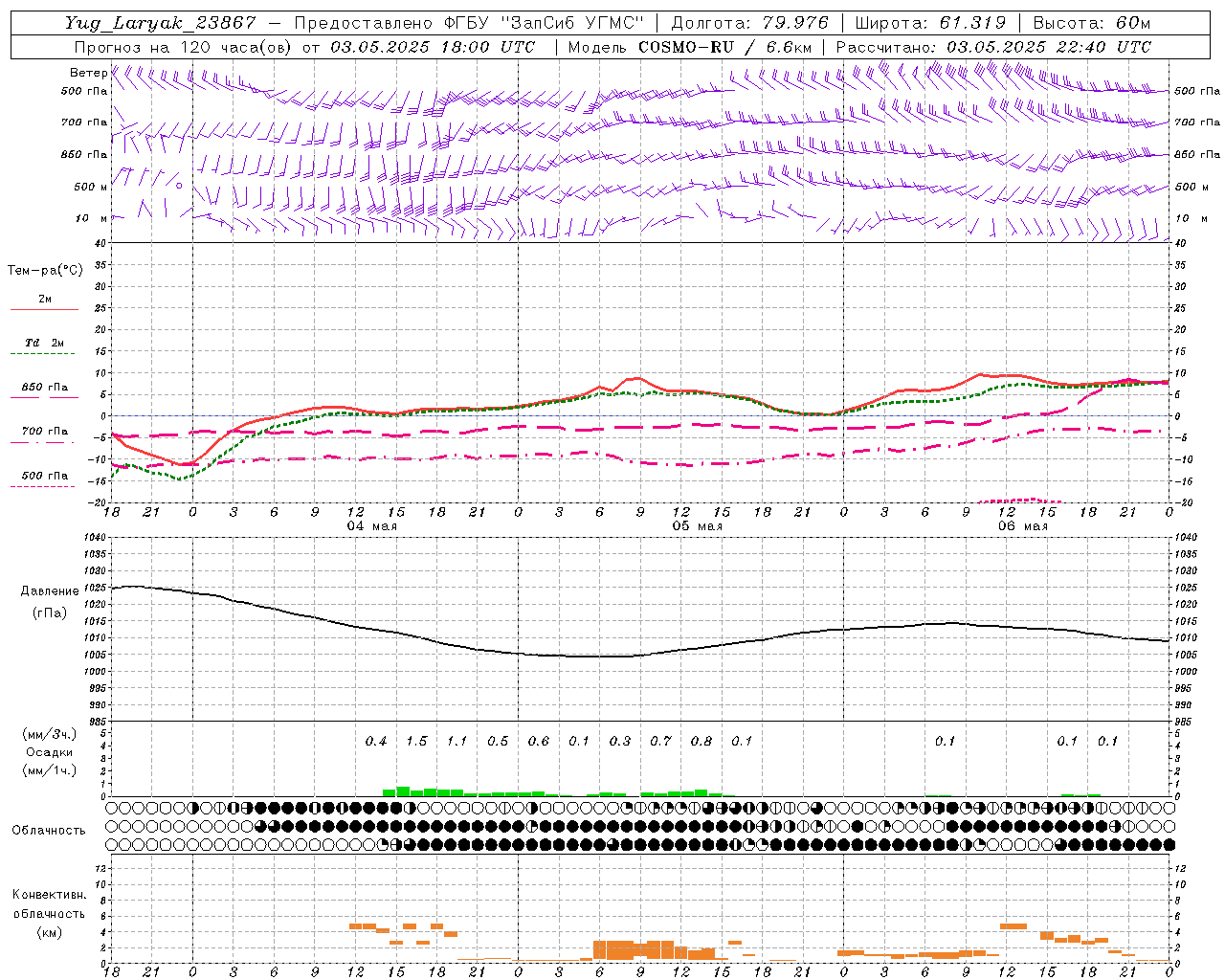Click the "Ветер" wind panel label
The height and width of the screenshot is (980, 1225).
pyautogui.click(x=88, y=73)
